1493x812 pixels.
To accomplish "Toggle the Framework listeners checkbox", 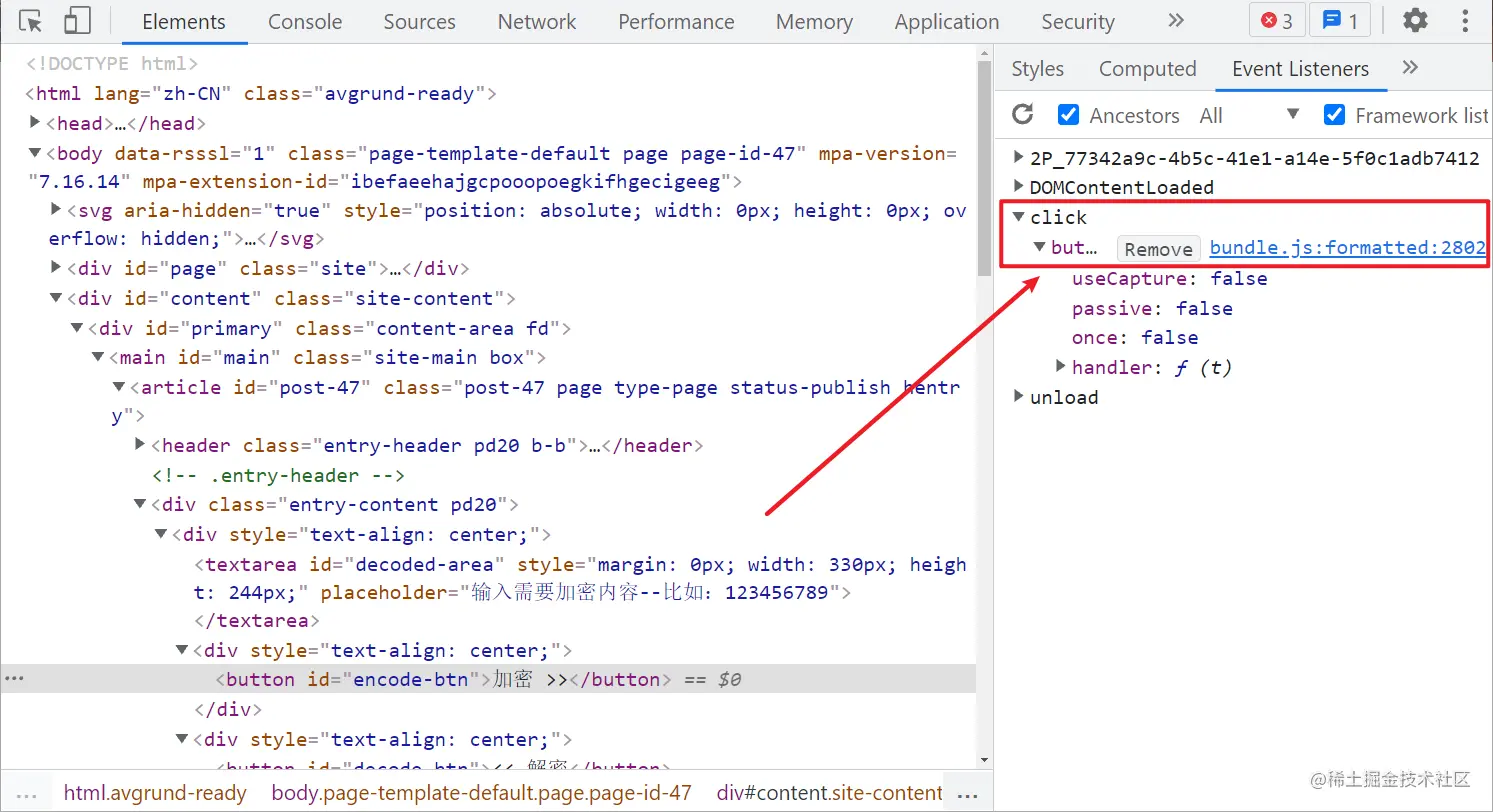I will (1334, 115).
